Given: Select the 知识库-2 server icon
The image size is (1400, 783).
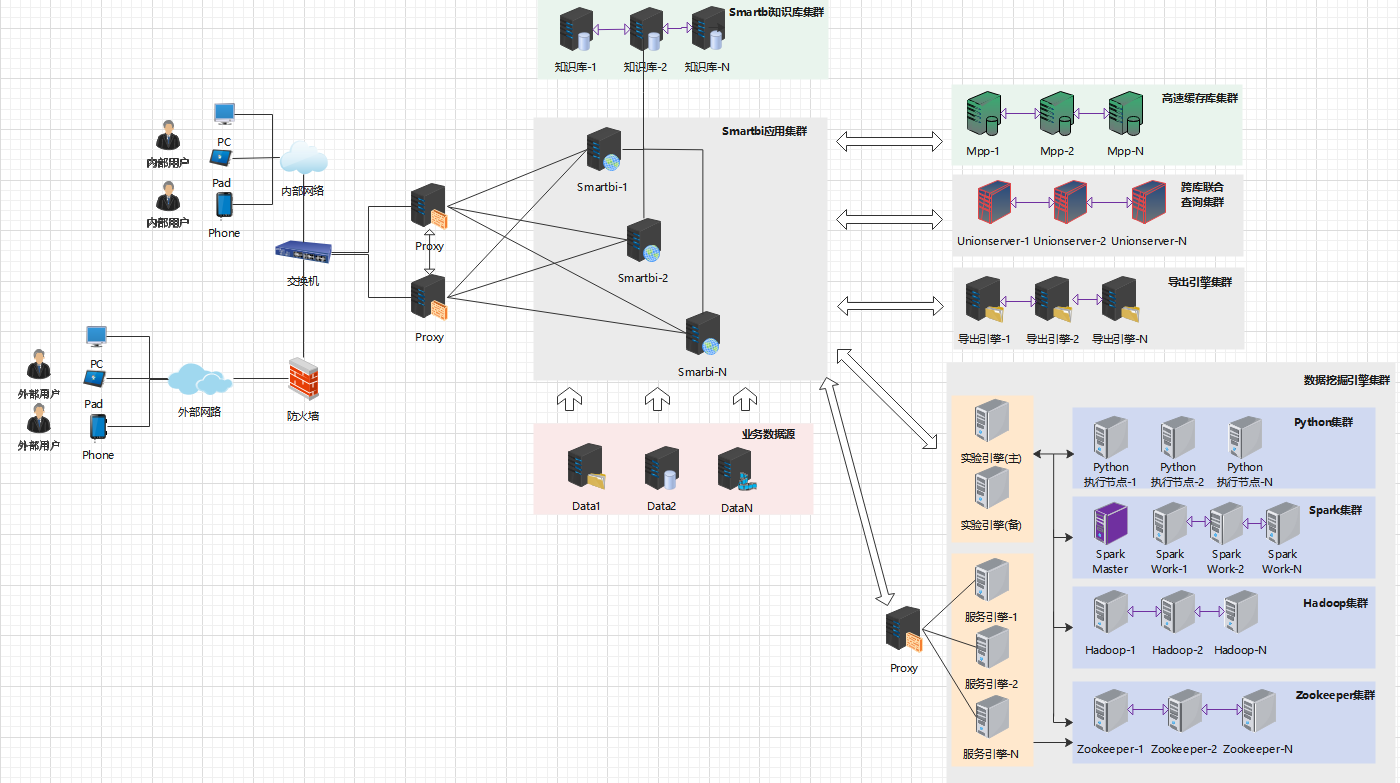Looking at the screenshot, I should point(646,29).
